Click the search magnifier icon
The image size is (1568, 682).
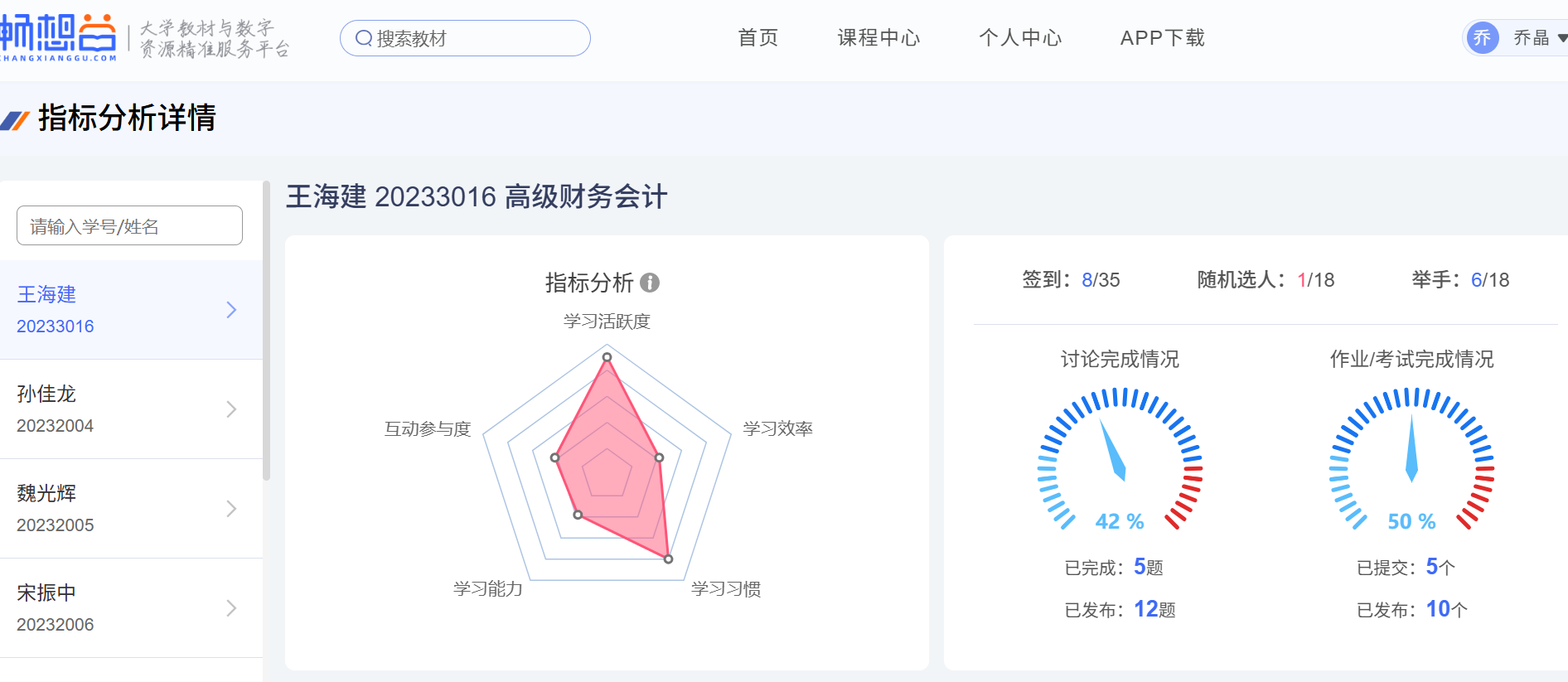point(363,38)
